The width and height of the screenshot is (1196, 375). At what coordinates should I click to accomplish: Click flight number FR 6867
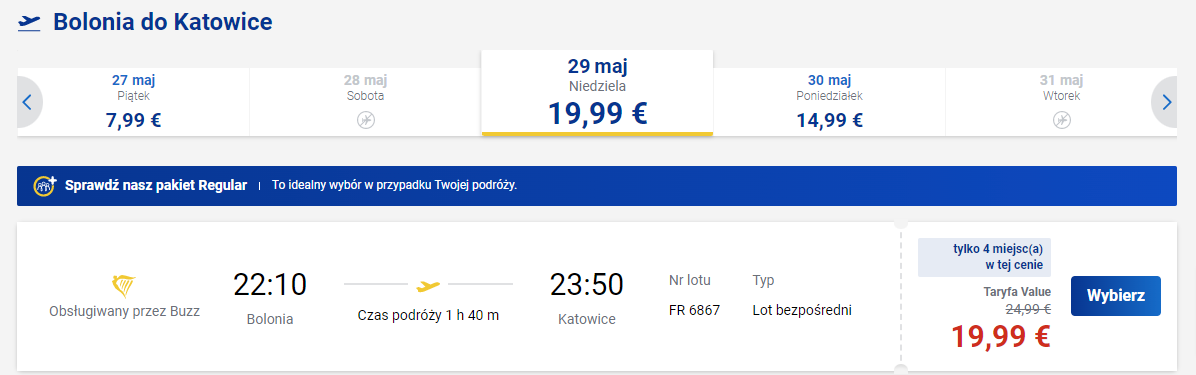pyautogui.click(x=694, y=310)
